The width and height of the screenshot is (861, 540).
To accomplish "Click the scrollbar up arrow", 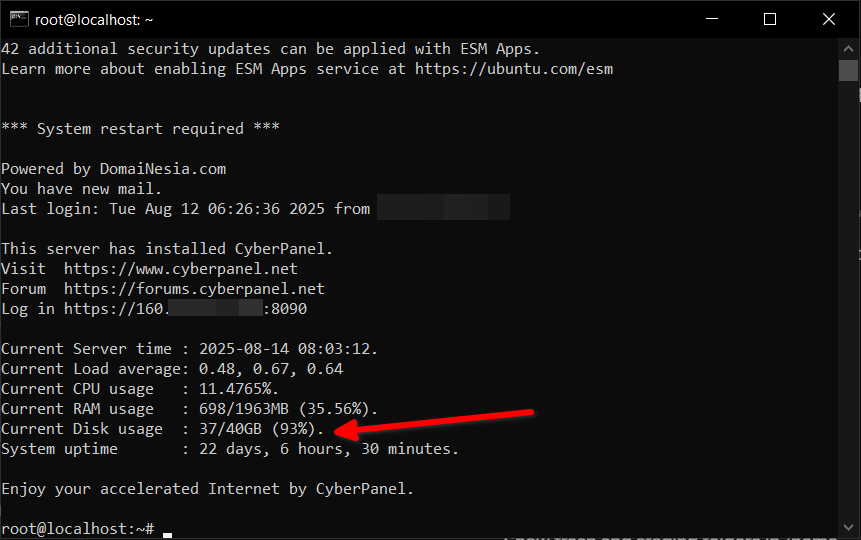I will click(x=848, y=46).
